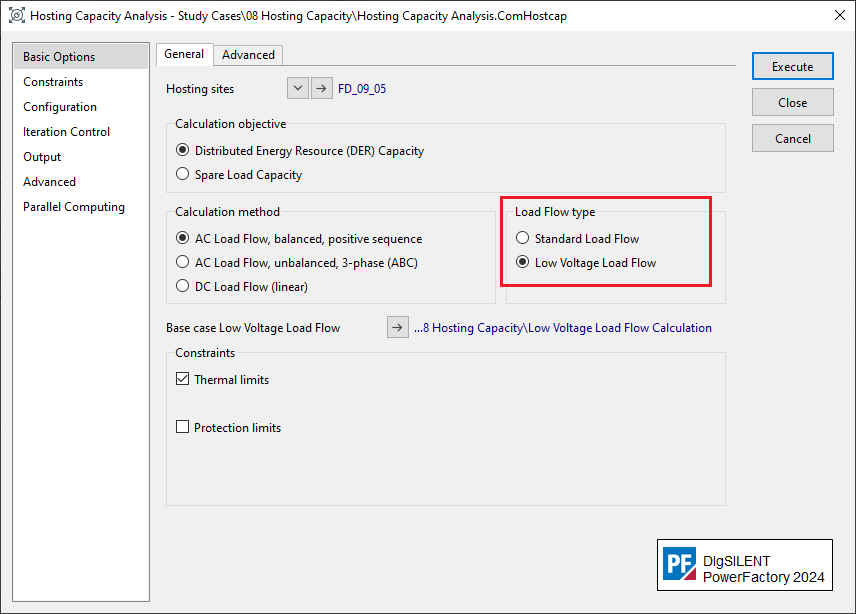Switch to the General tab
Image resolution: width=856 pixels, height=614 pixels.
[185, 55]
